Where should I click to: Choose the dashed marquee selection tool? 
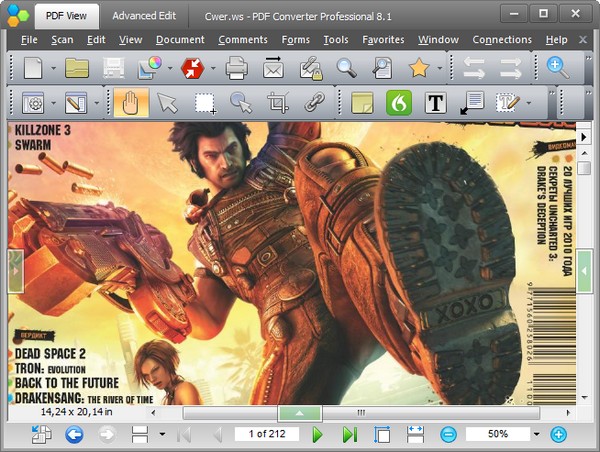pos(205,103)
